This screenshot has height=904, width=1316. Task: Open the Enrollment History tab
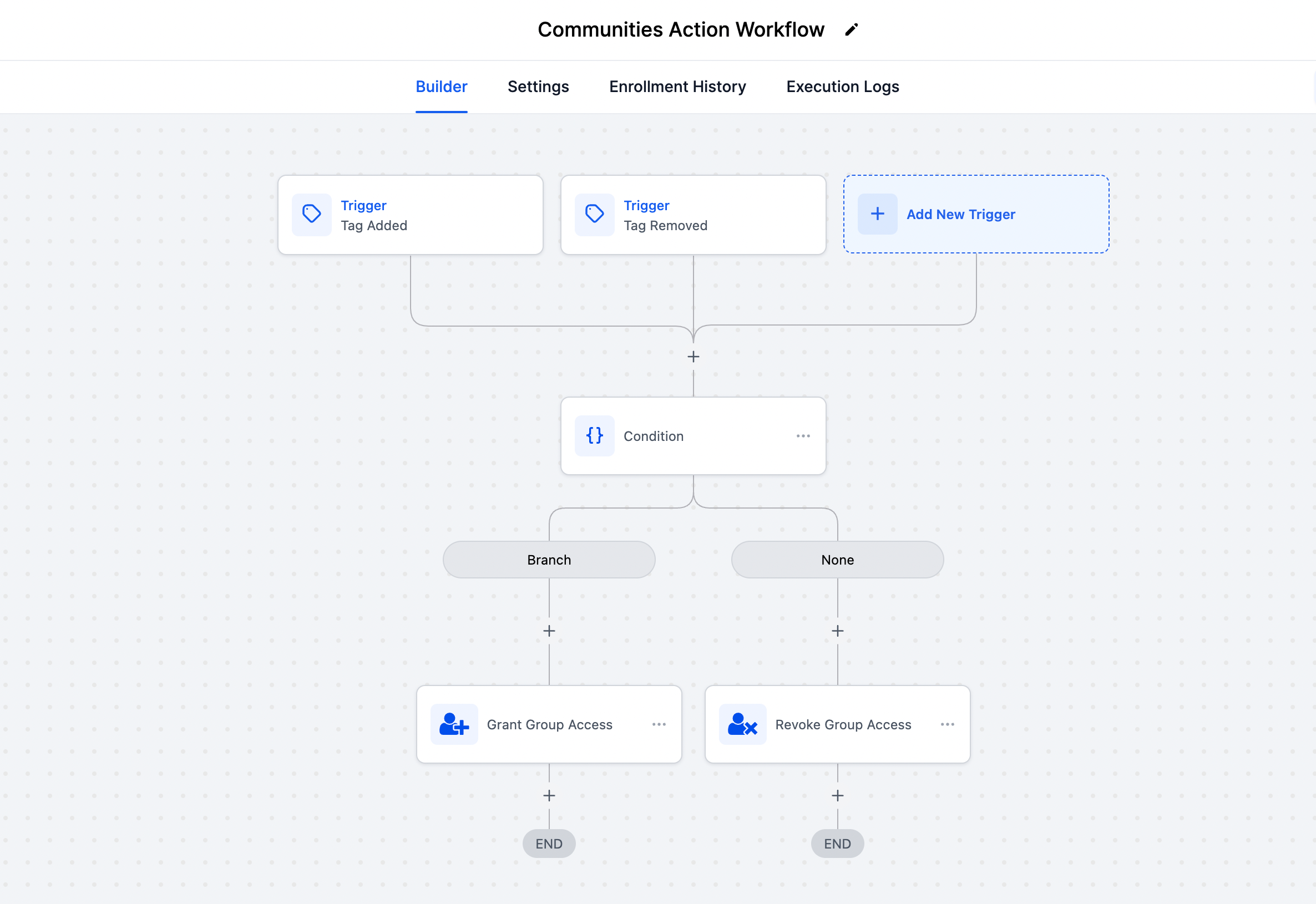tap(677, 87)
